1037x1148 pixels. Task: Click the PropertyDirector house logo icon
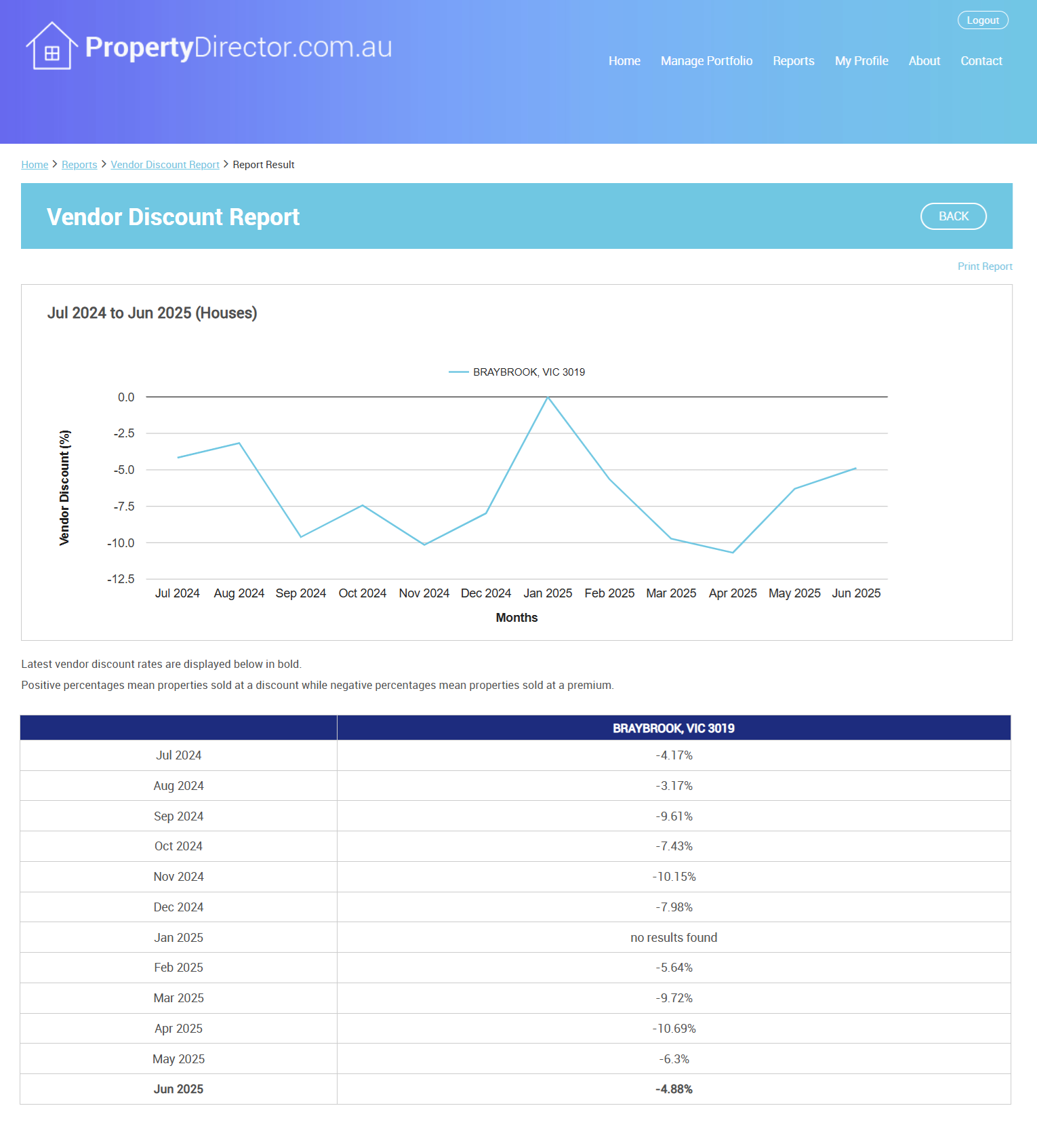tap(51, 46)
